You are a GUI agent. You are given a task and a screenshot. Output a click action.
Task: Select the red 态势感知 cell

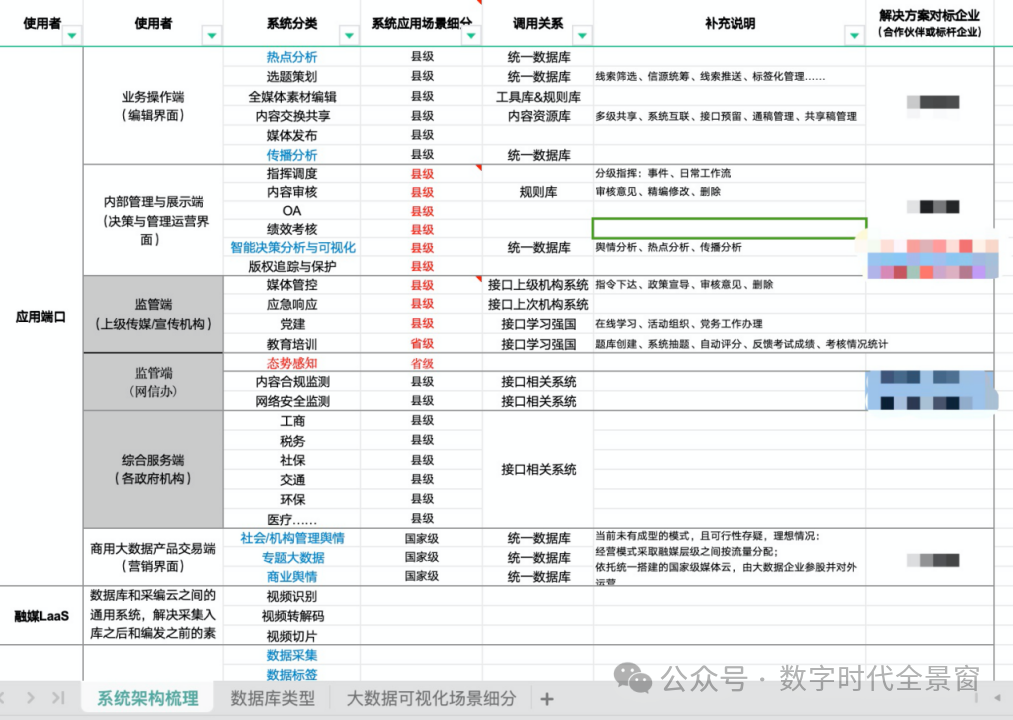[x=291, y=362]
